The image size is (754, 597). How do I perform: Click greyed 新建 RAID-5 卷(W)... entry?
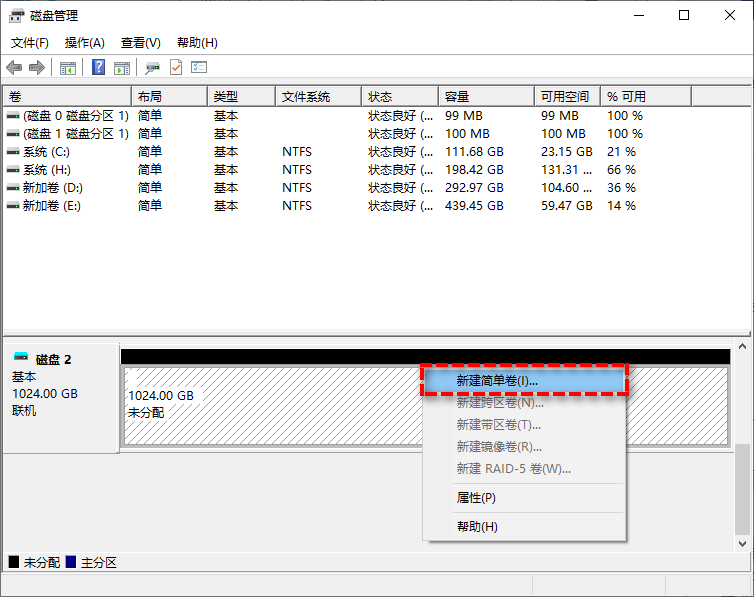(x=524, y=469)
